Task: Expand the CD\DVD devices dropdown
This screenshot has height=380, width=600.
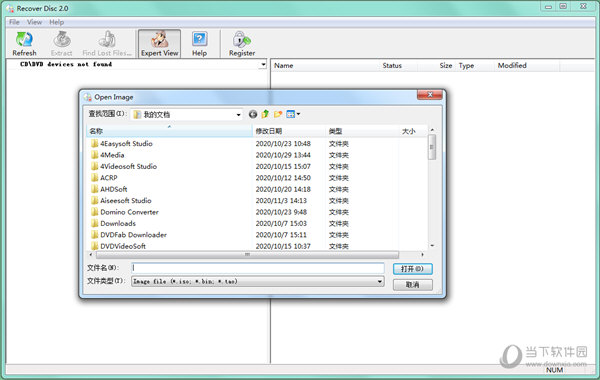Action: click(263, 64)
